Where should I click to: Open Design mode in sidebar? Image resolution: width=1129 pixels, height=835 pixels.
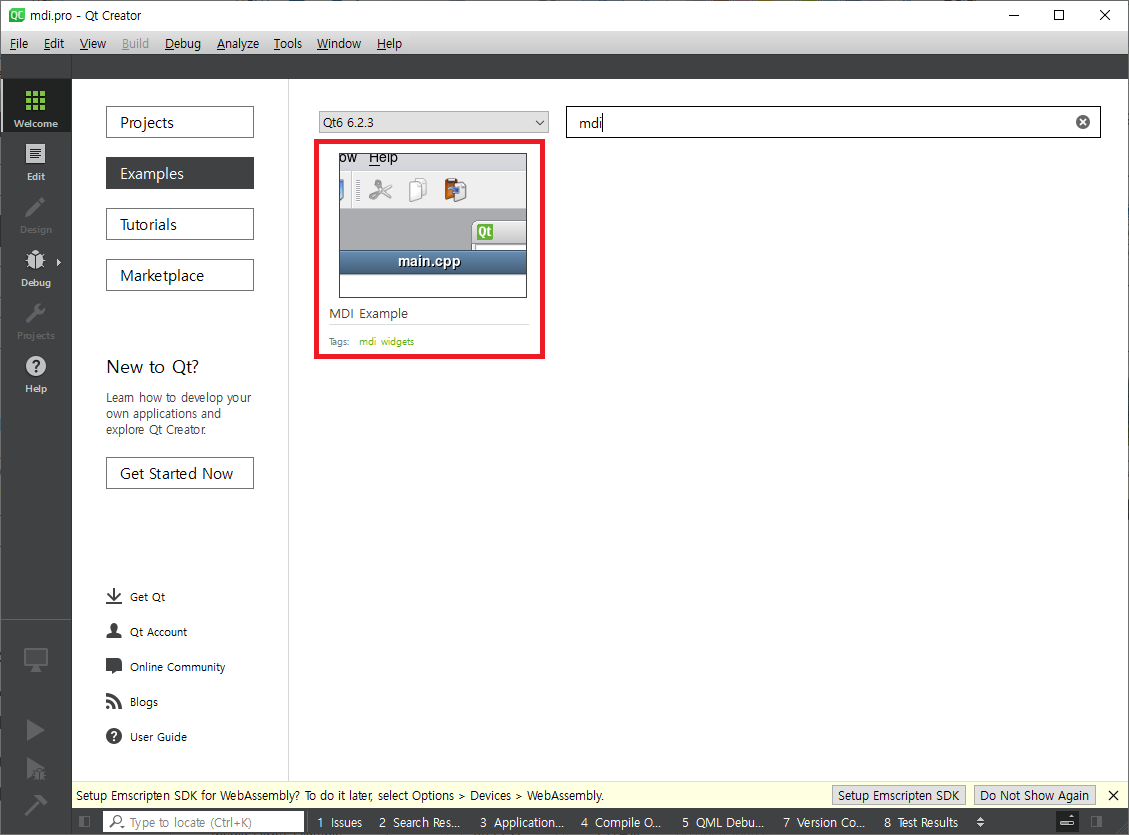pyautogui.click(x=35, y=213)
